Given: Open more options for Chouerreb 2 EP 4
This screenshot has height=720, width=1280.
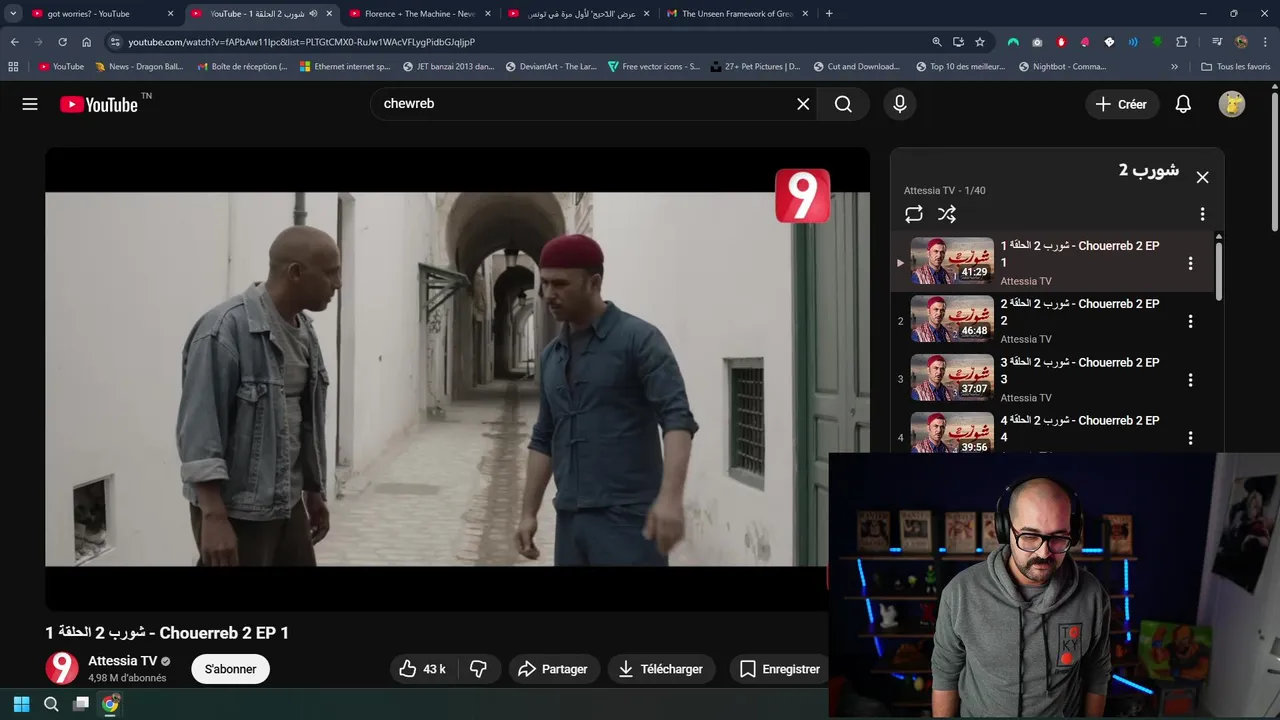Looking at the screenshot, I should 1190,438.
